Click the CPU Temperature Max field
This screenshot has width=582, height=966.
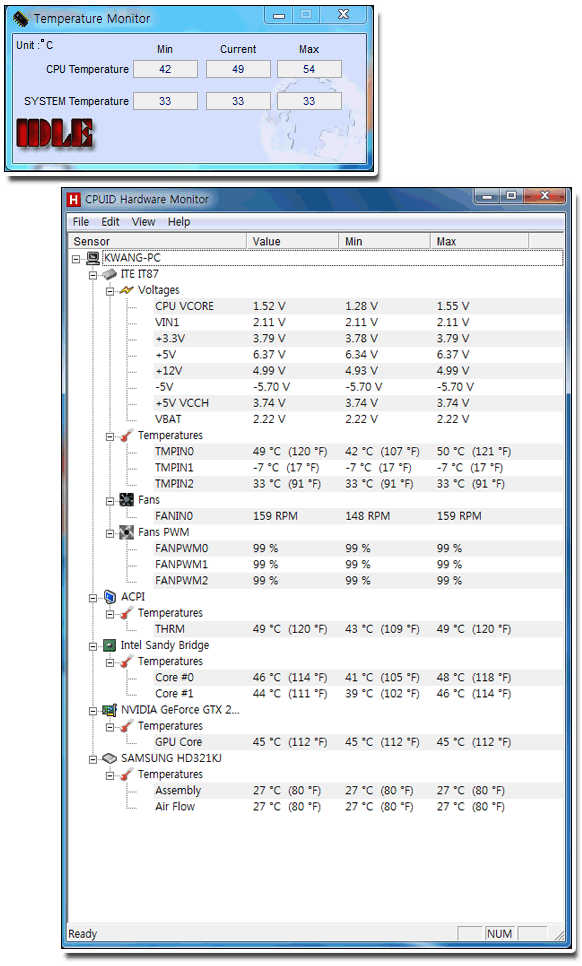click(x=309, y=69)
